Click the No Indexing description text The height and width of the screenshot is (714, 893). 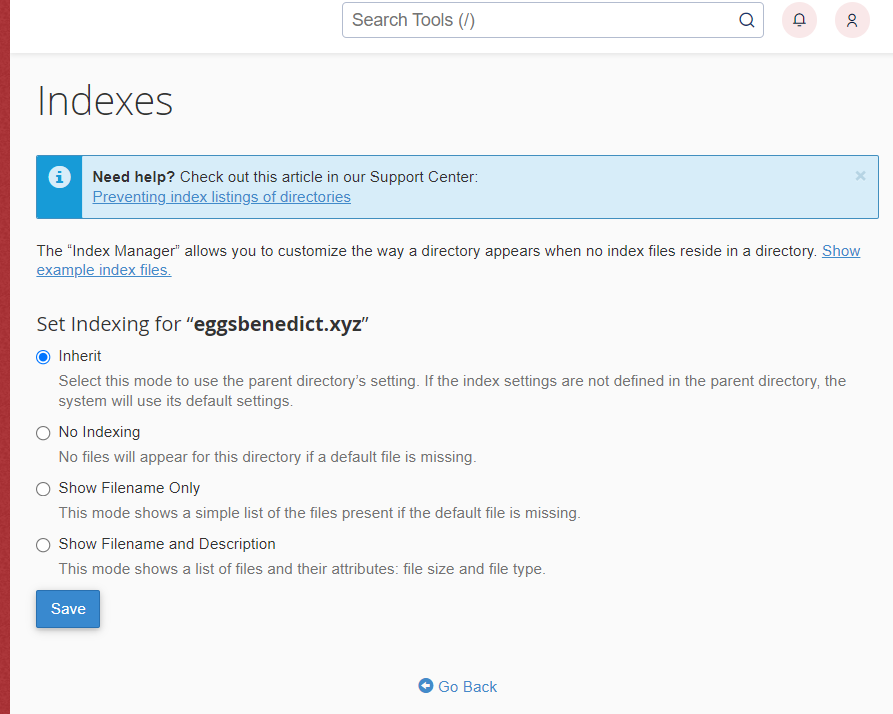(x=267, y=457)
